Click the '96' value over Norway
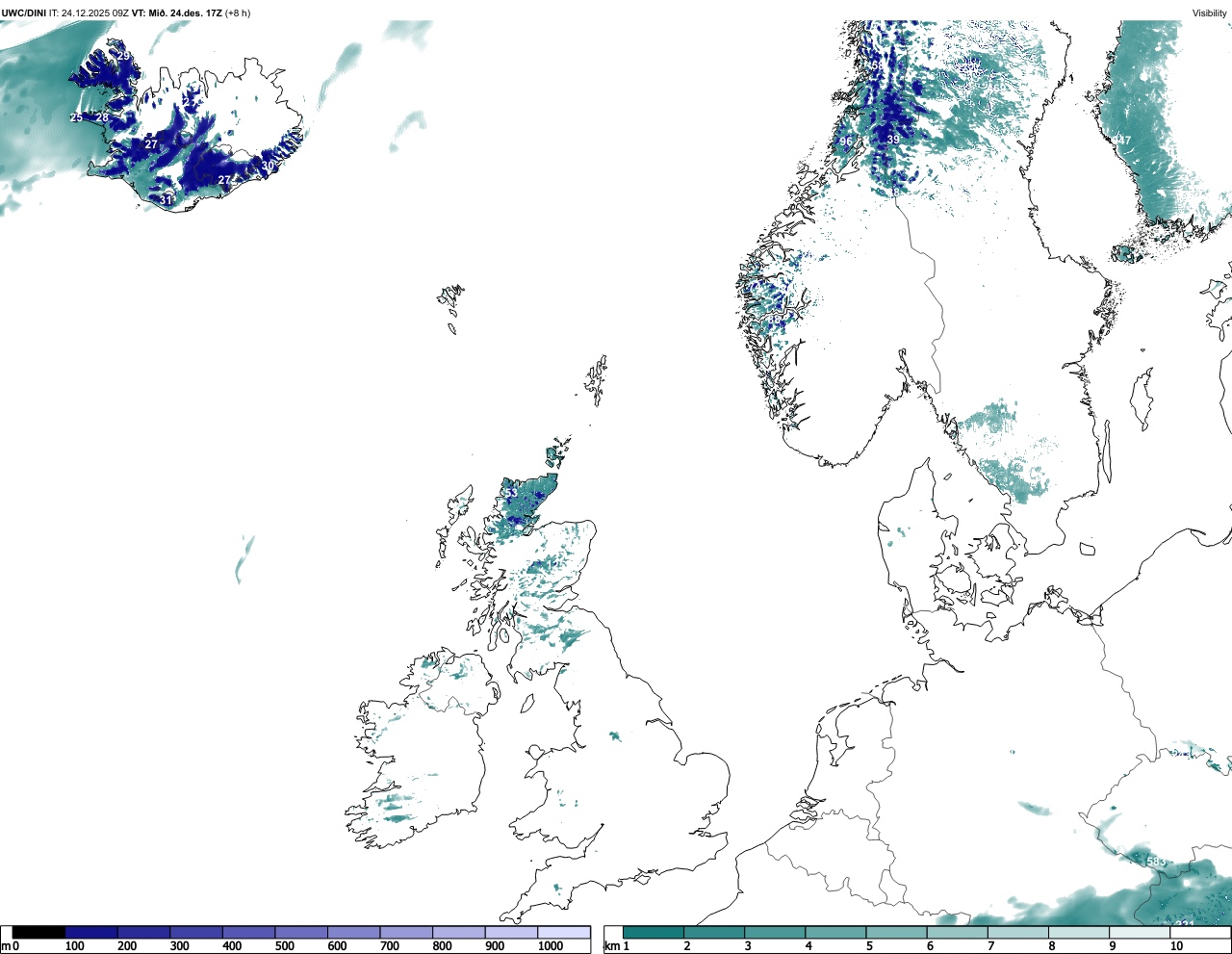1232x954 pixels. pos(845,142)
